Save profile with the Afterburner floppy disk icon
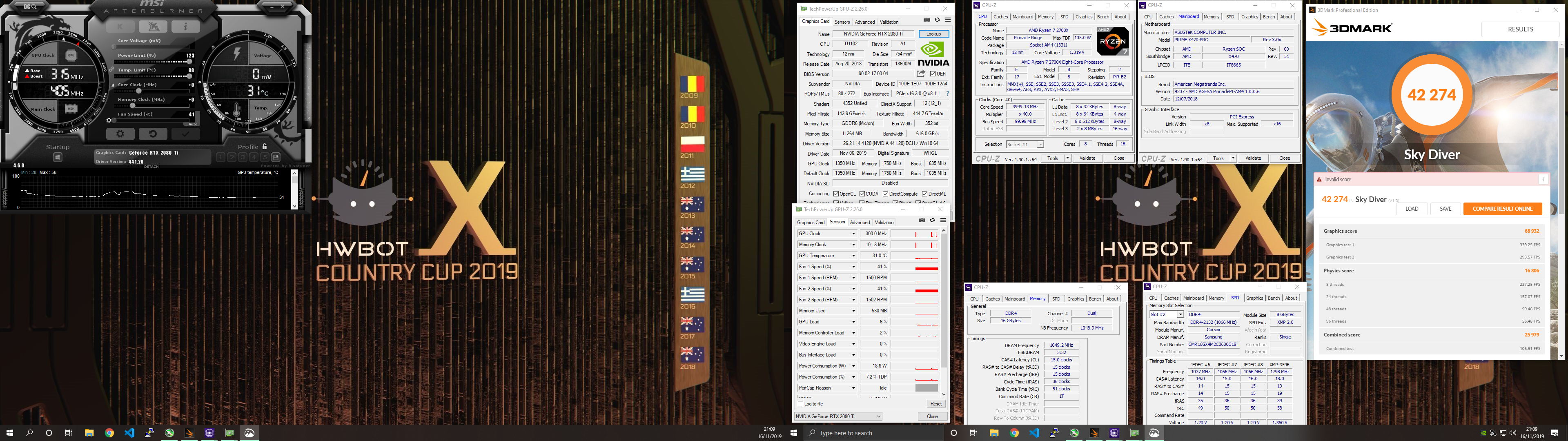 [276, 157]
